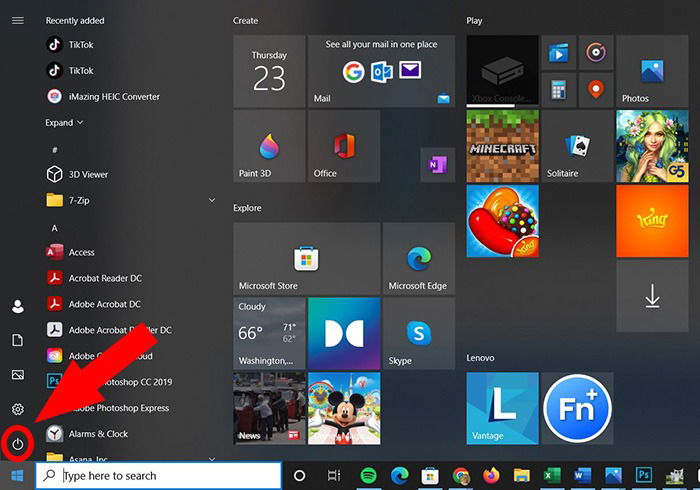Open Task View on taskbar

tap(334, 476)
